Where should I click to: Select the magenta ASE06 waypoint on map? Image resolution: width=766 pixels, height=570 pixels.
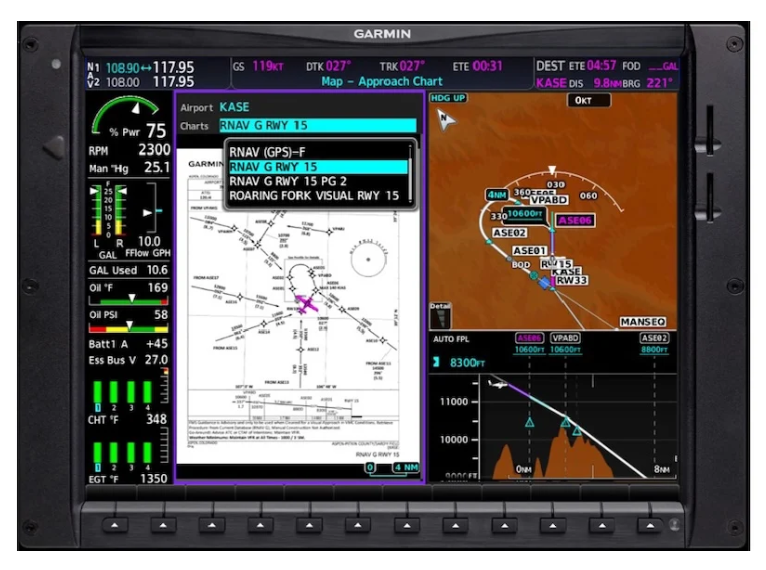point(575,220)
